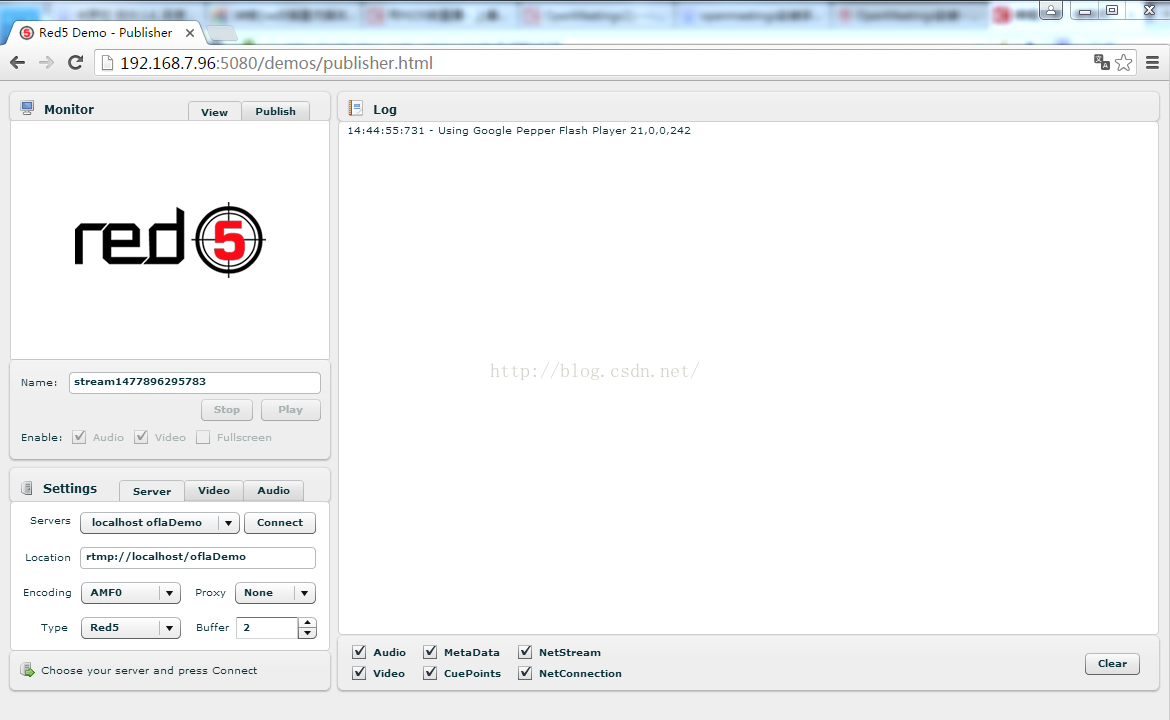Click the Play button
The width and height of the screenshot is (1170, 720).
tap(290, 410)
